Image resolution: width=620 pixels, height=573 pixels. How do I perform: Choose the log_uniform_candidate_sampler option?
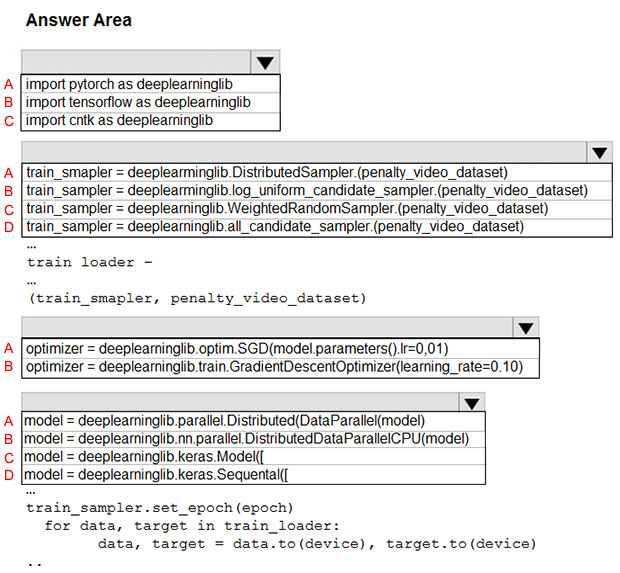(317, 191)
